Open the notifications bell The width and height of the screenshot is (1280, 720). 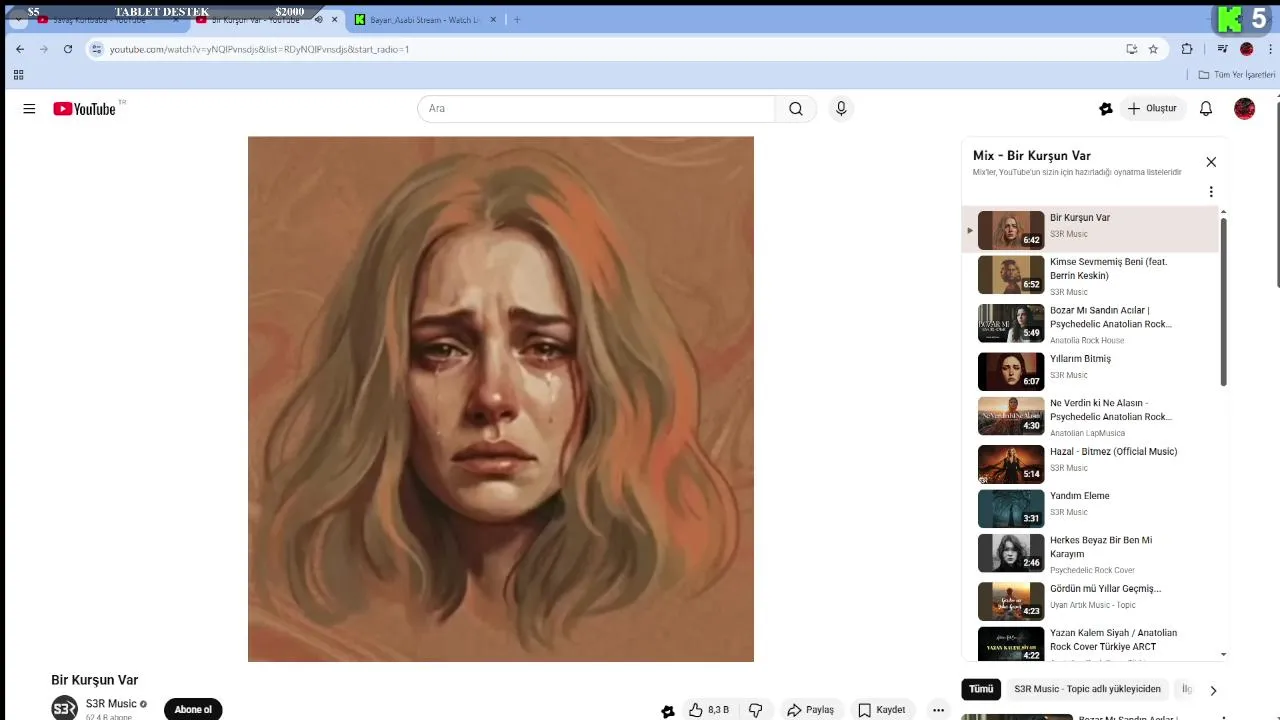click(1206, 109)
